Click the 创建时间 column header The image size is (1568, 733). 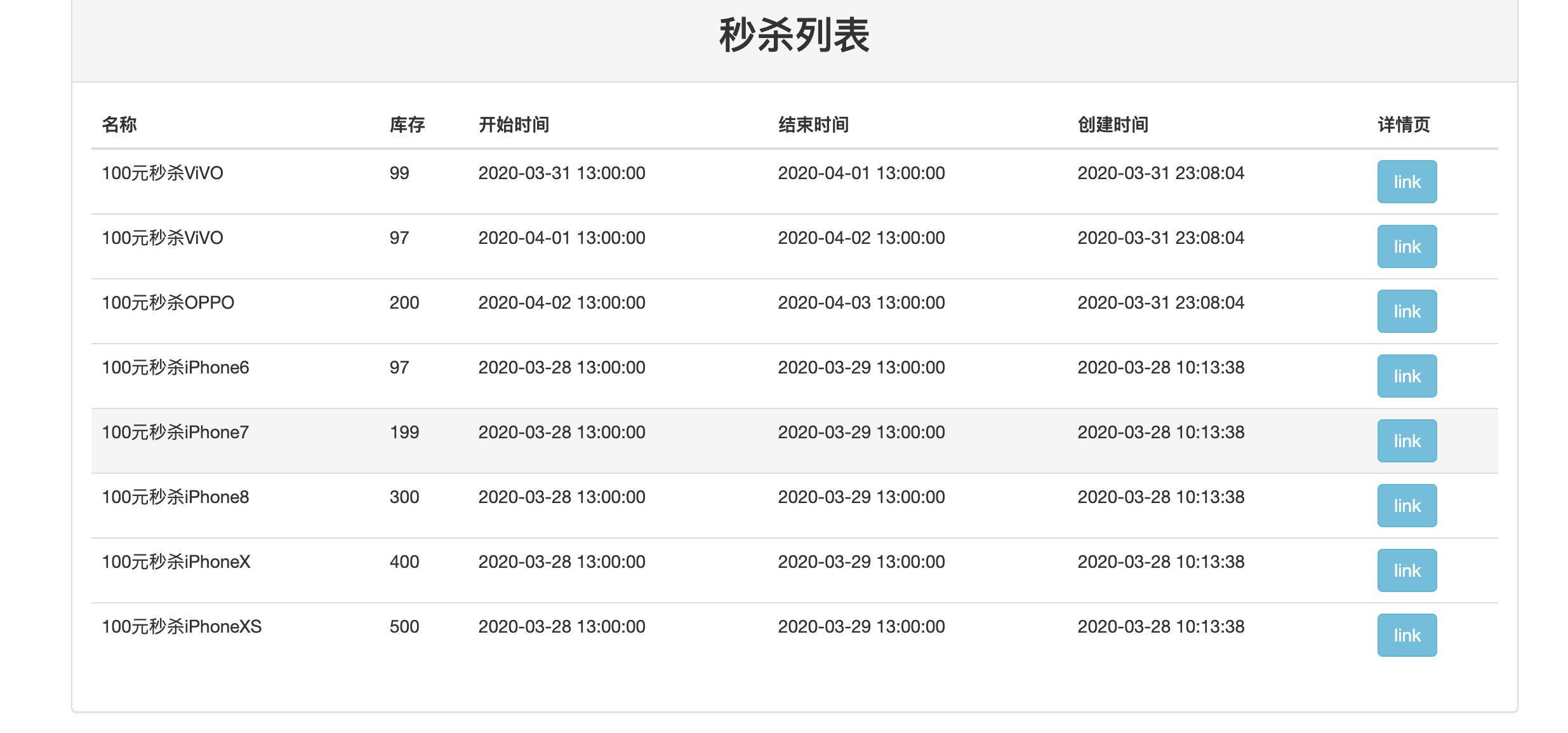point(1113,124)
